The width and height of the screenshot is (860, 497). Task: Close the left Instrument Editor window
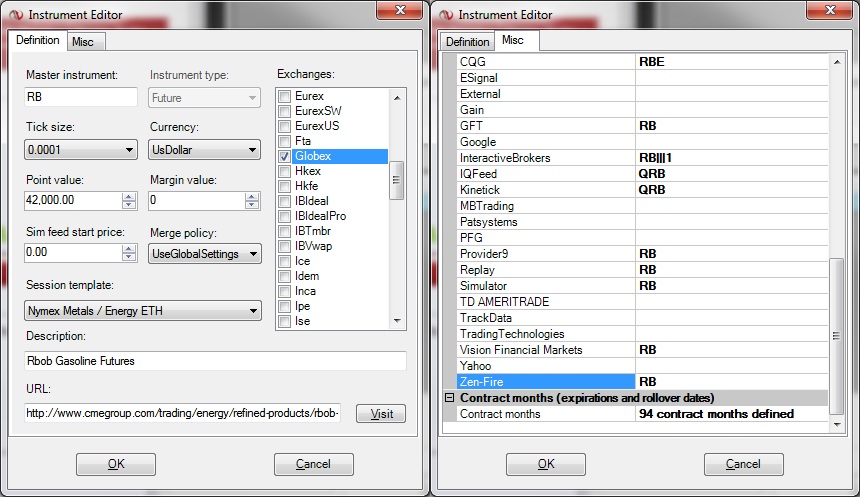[400, 10]
